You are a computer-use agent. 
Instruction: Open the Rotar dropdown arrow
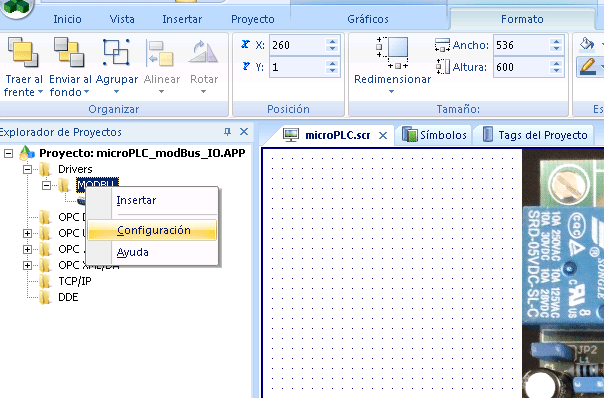click(203, 92)
